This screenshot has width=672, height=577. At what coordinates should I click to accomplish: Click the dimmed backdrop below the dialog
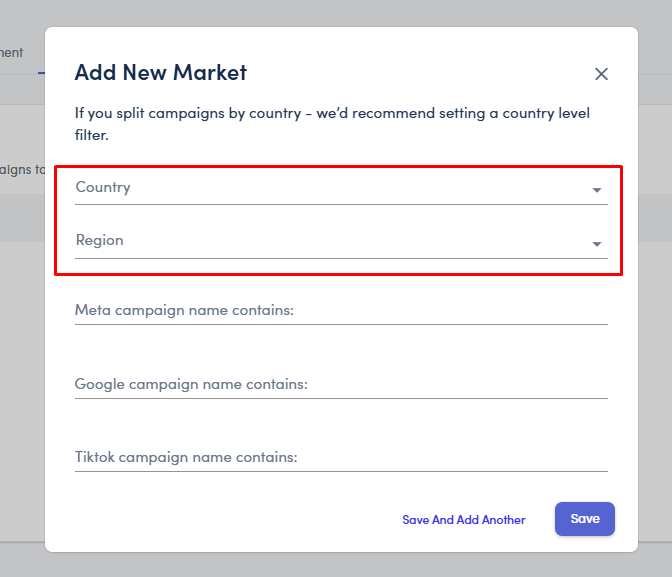coord(340,564)
